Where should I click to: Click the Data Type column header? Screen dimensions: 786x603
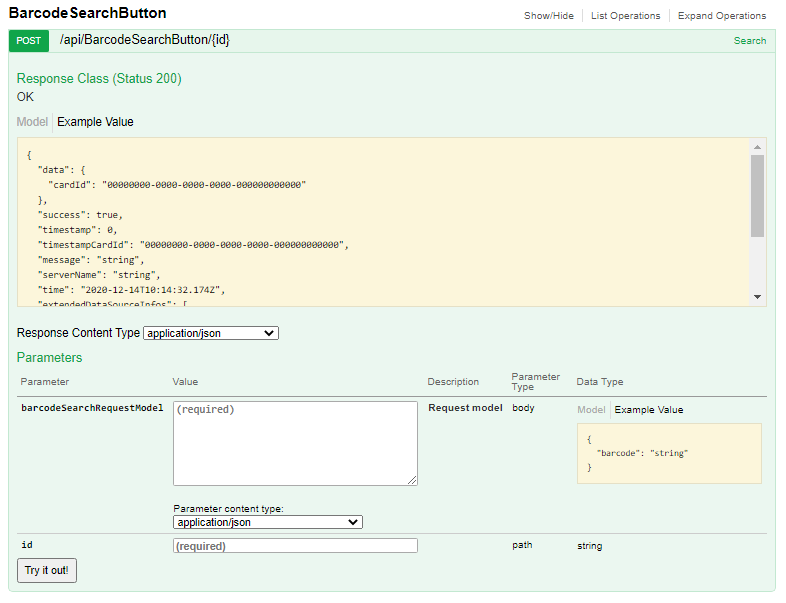[600, 382]
